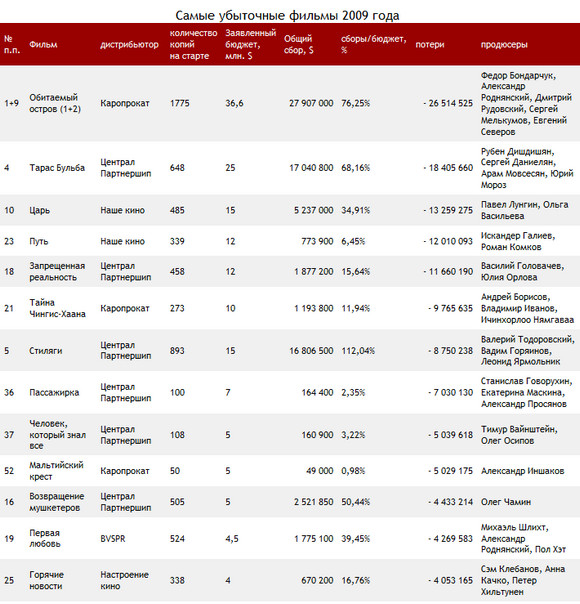Click the 'Стиляги' film row title
This screenshot has height=604, width=580.
45,351
